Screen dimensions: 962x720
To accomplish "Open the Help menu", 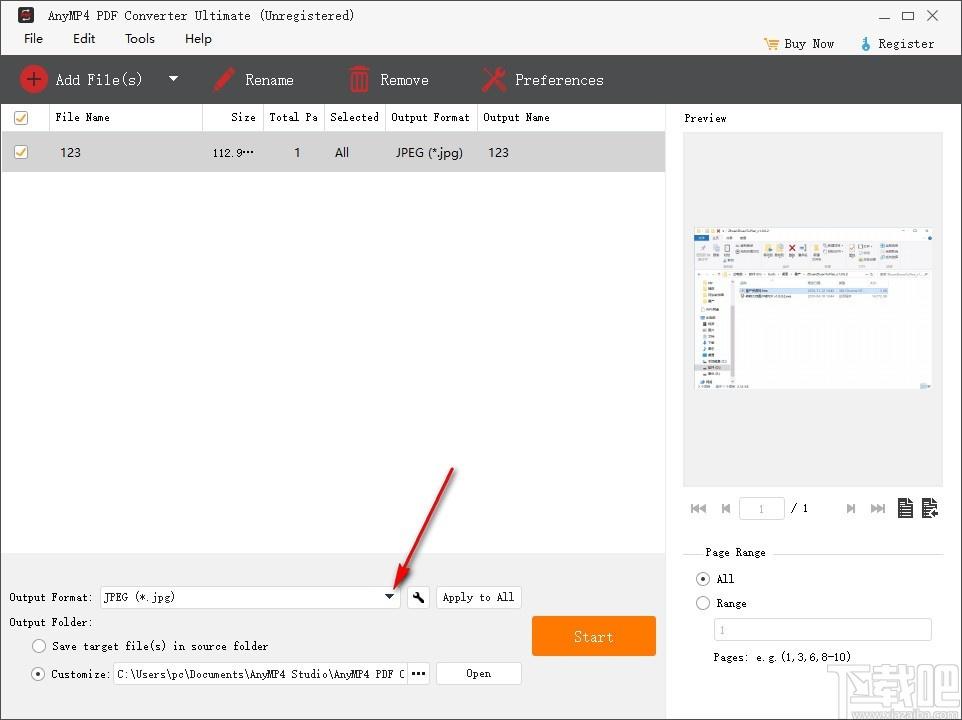I will (x=198, y=39).
